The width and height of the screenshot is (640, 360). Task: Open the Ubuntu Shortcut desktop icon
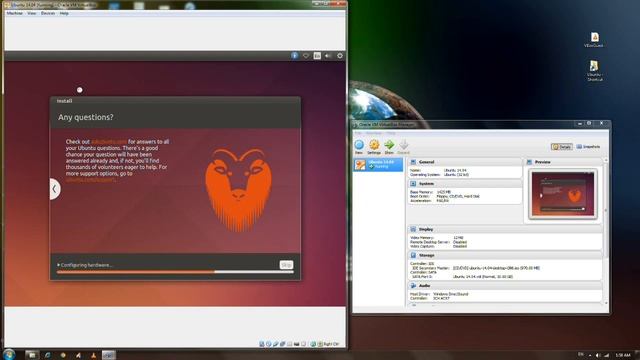point(594,71)
